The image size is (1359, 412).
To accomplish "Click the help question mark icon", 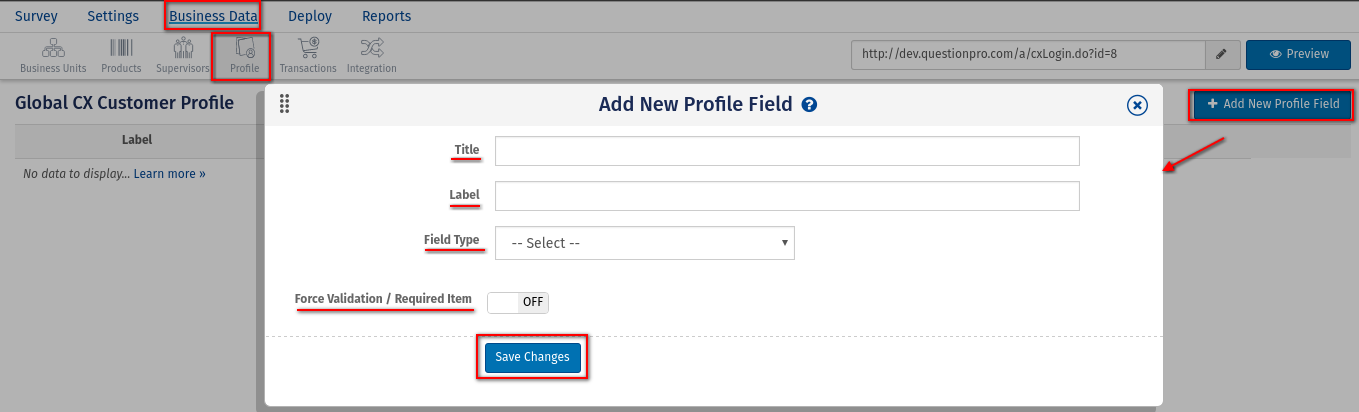I will (810, 104).
